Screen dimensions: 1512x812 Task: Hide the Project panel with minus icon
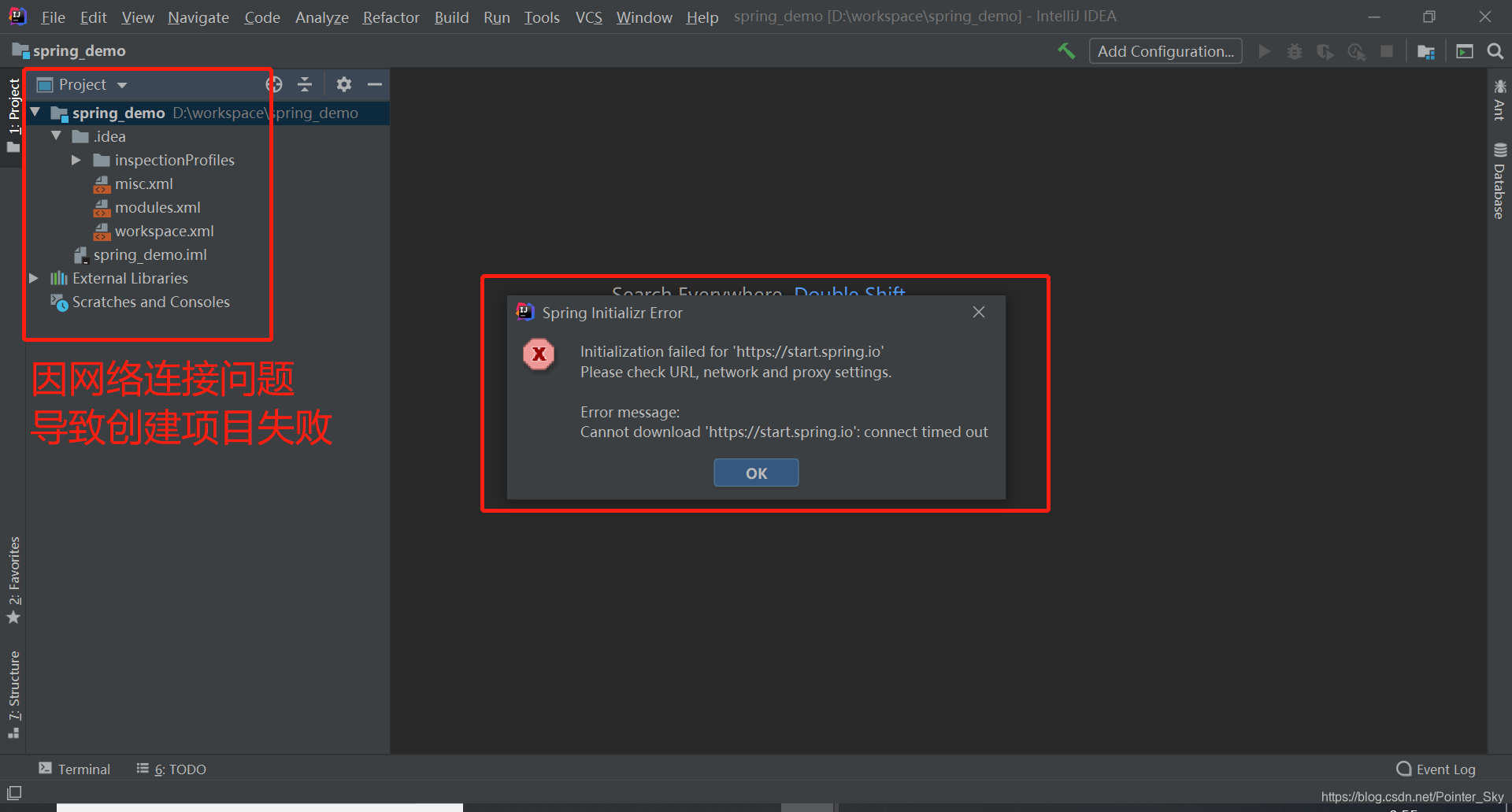tap(375, 84)
